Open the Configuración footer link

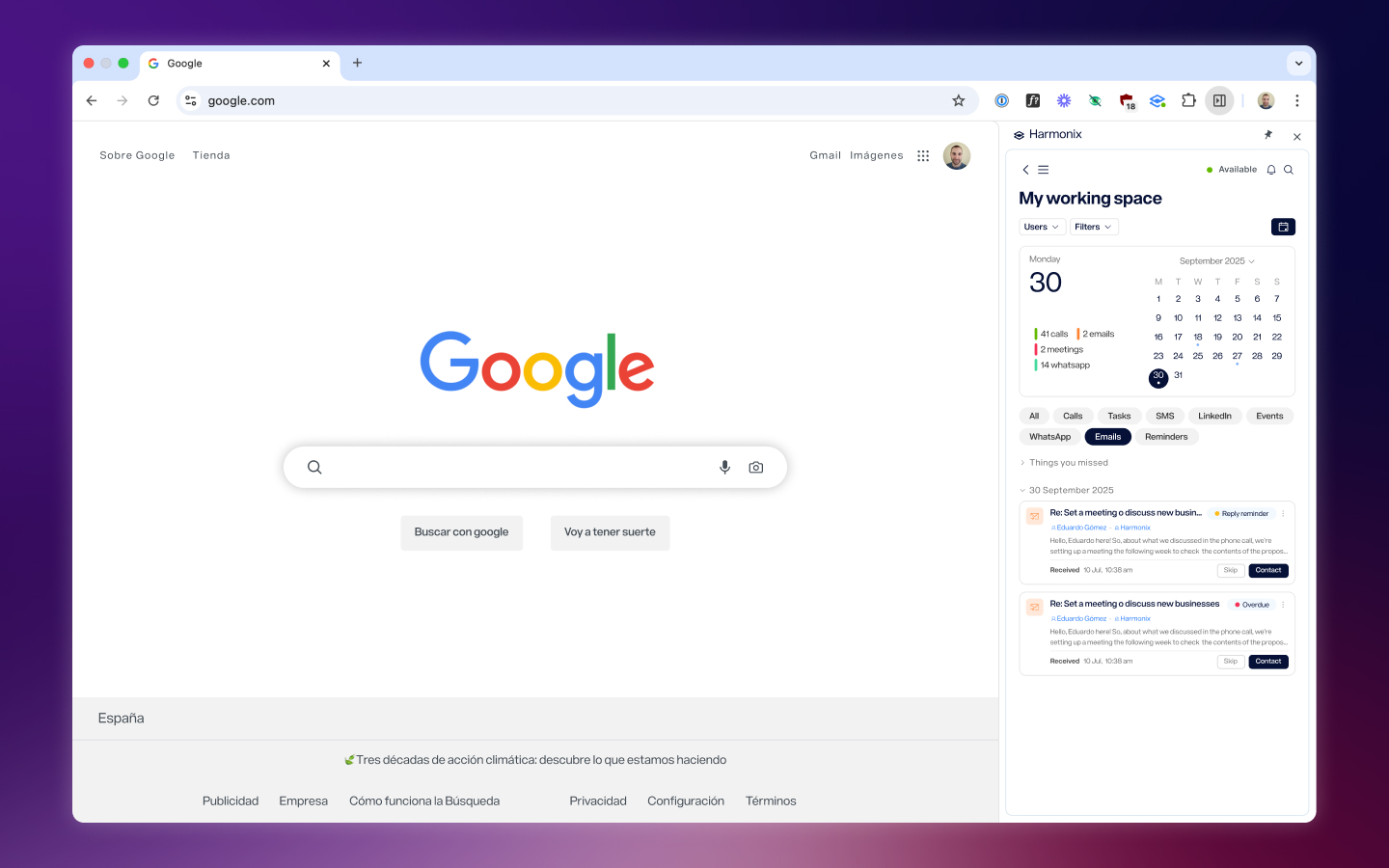[x=686, y=800]
